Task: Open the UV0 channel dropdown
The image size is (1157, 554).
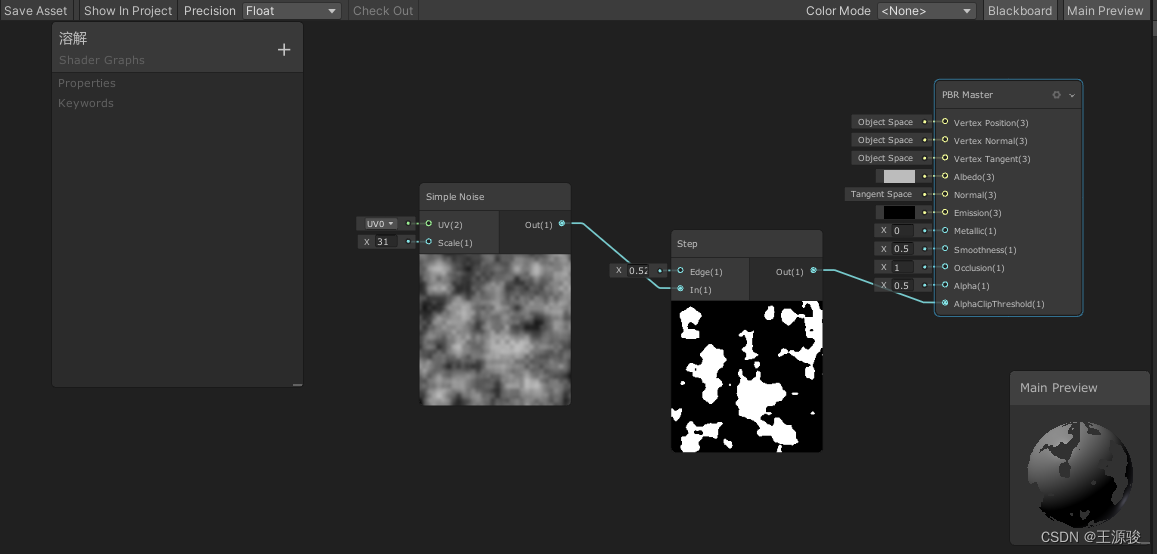Action: click(x=379, y=224)
